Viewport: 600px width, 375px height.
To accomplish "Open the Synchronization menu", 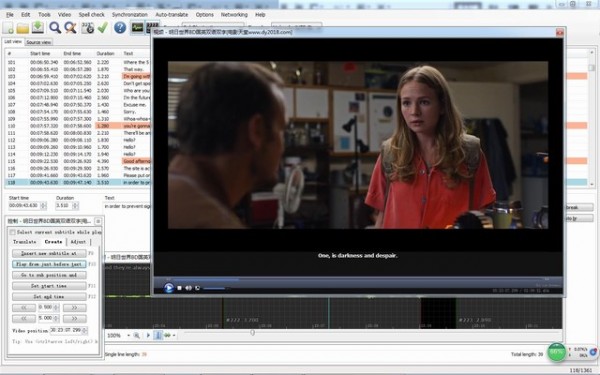I will coord(130,15).
